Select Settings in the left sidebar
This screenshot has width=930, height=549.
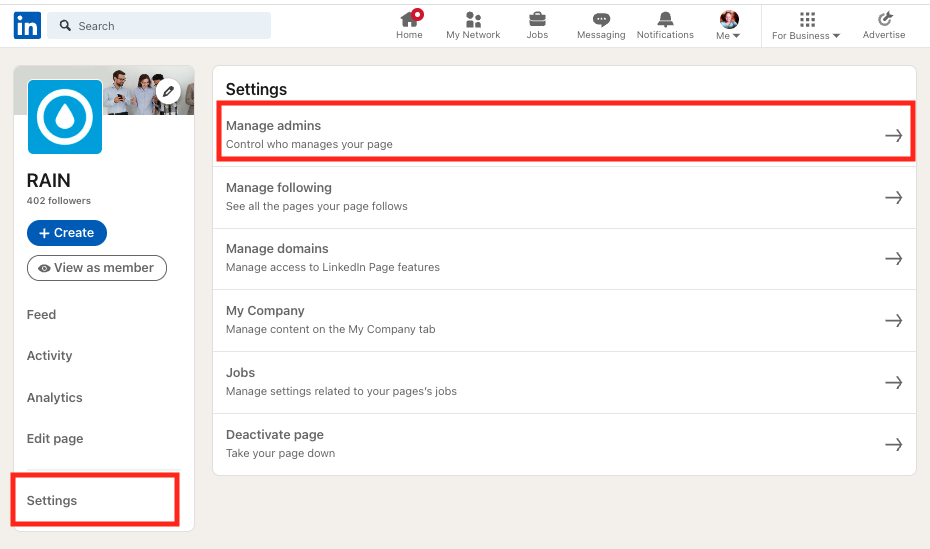(x=52, y=500)
